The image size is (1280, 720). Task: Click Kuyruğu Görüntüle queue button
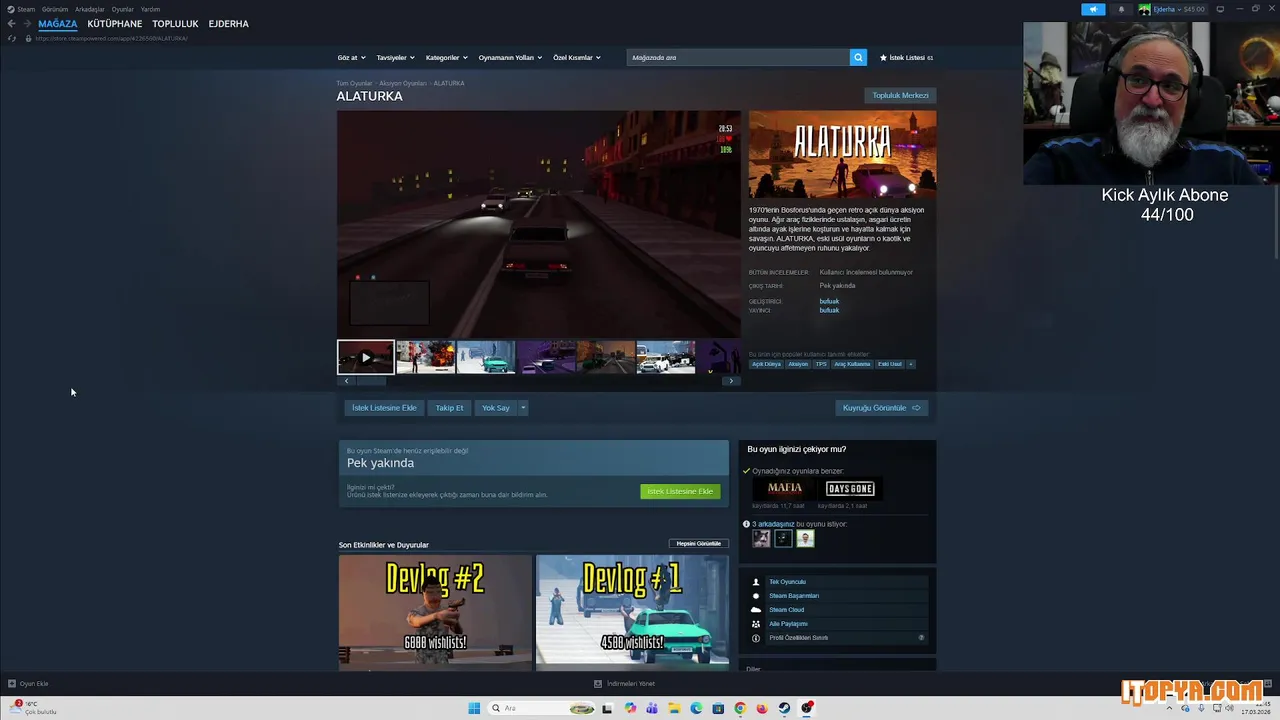click(x=881, y=408)
